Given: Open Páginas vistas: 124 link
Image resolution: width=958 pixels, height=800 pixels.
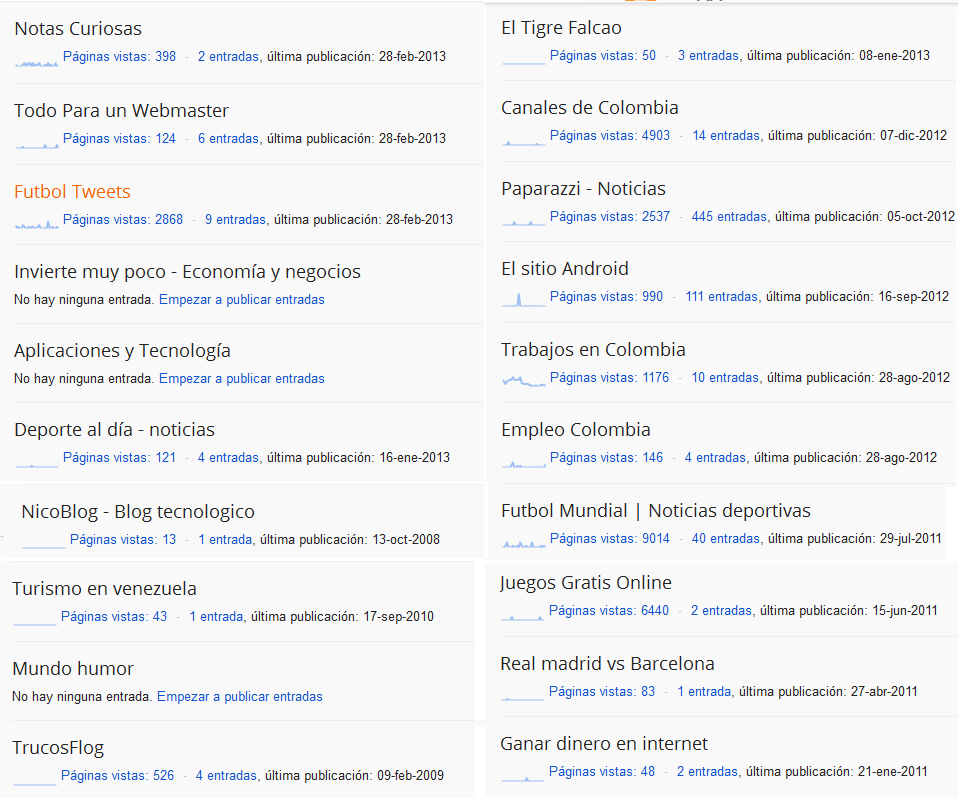Looking at the screenshot, I should [119, 139].
